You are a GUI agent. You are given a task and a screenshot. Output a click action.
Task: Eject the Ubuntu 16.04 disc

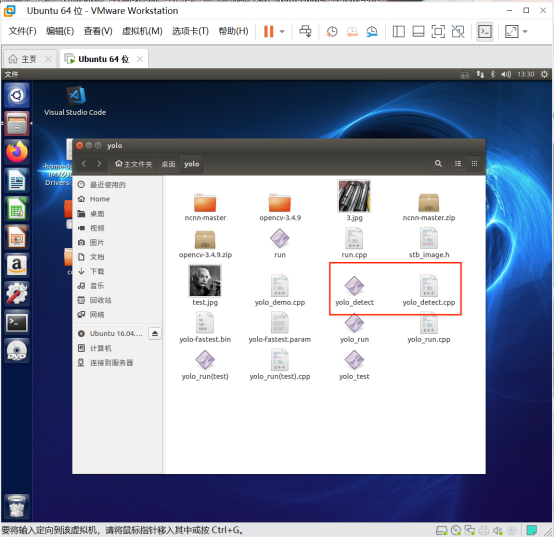(x=155, y=333)
